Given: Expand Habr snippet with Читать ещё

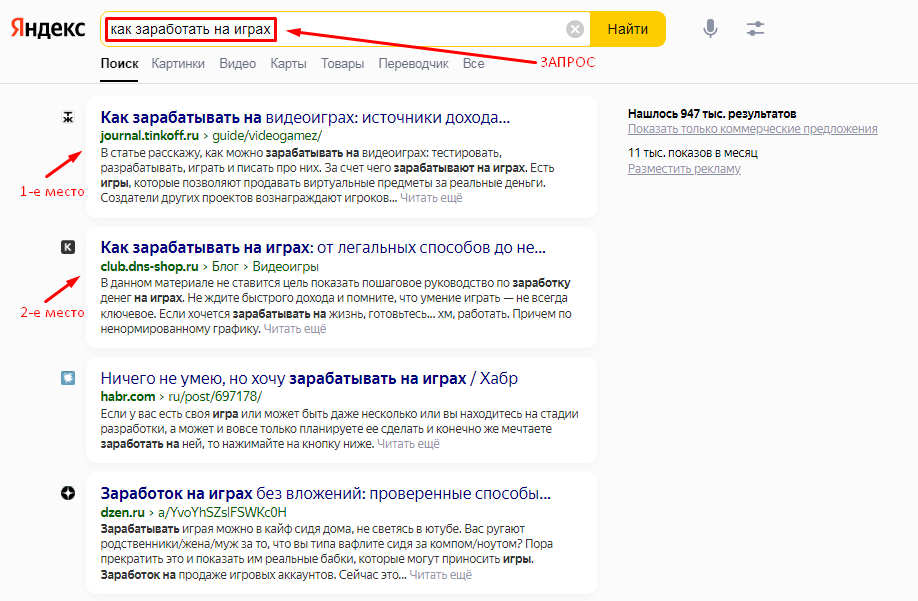Looking at the screenshot, I should (x=409, y=444).
